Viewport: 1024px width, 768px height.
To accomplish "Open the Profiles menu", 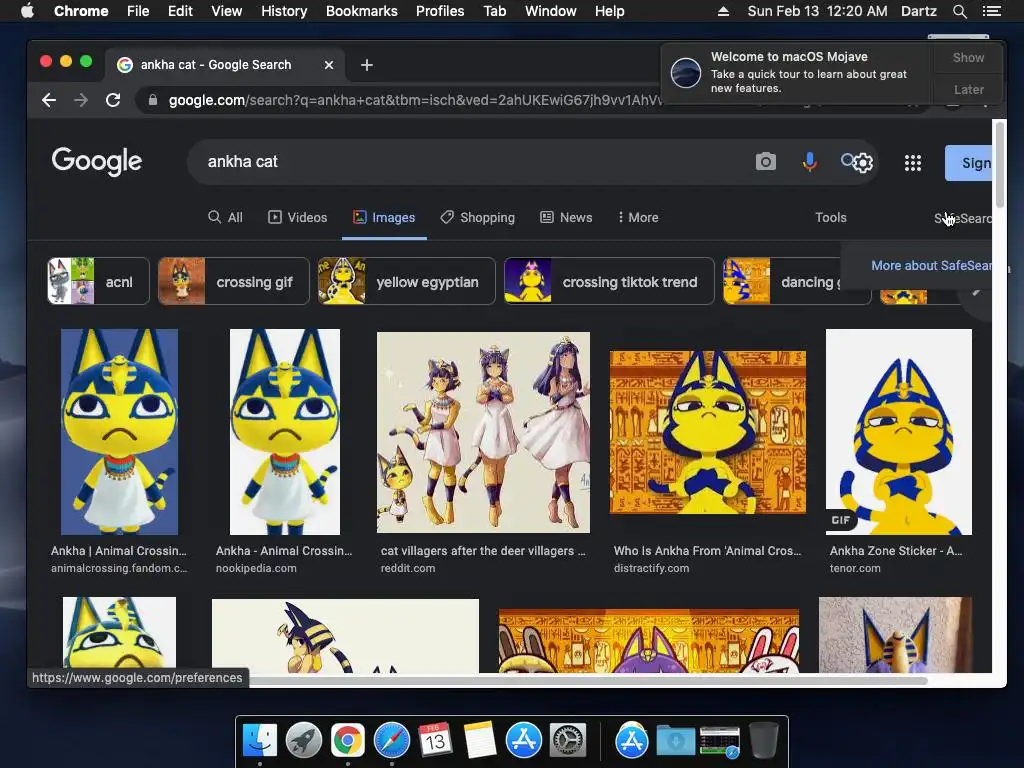I will click(x=440, y=11).
